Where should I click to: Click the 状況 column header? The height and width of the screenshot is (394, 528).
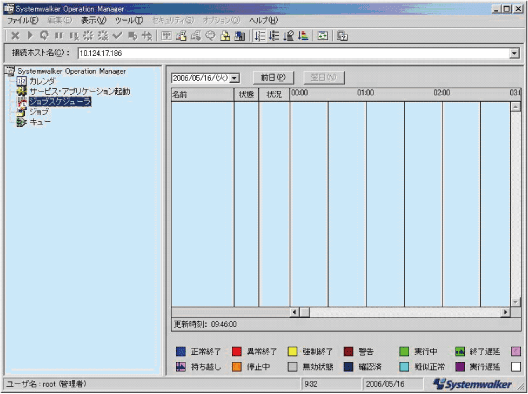tap(274, 95)
